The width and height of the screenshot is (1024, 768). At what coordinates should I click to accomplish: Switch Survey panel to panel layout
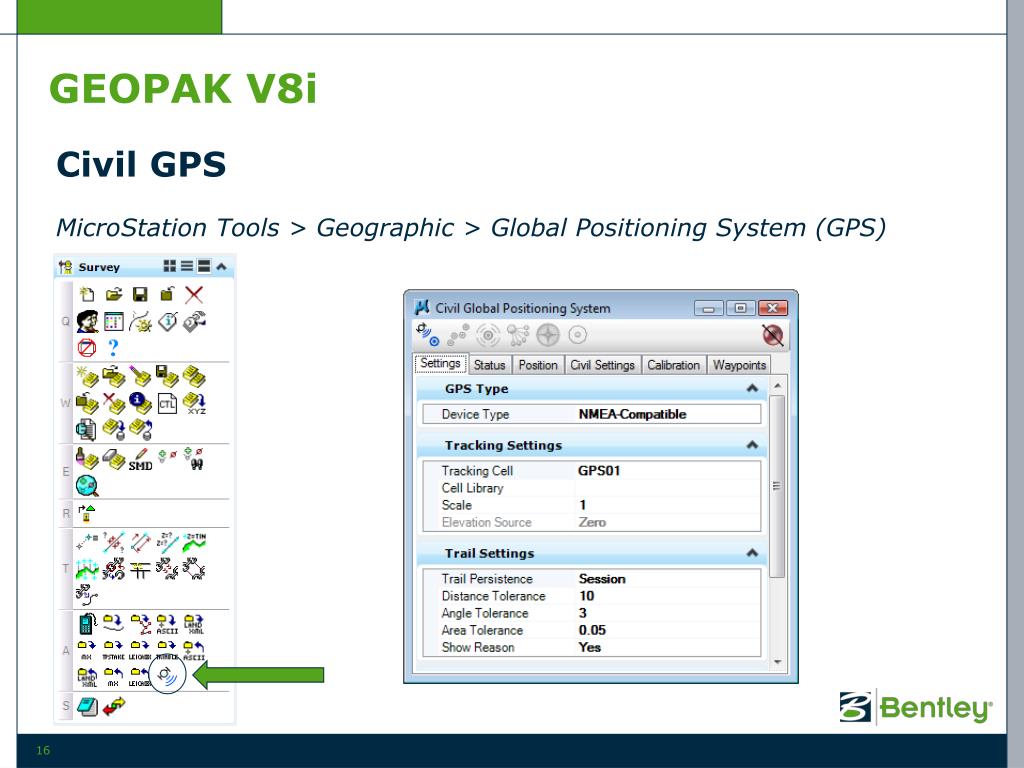click(x=204, y=266)
